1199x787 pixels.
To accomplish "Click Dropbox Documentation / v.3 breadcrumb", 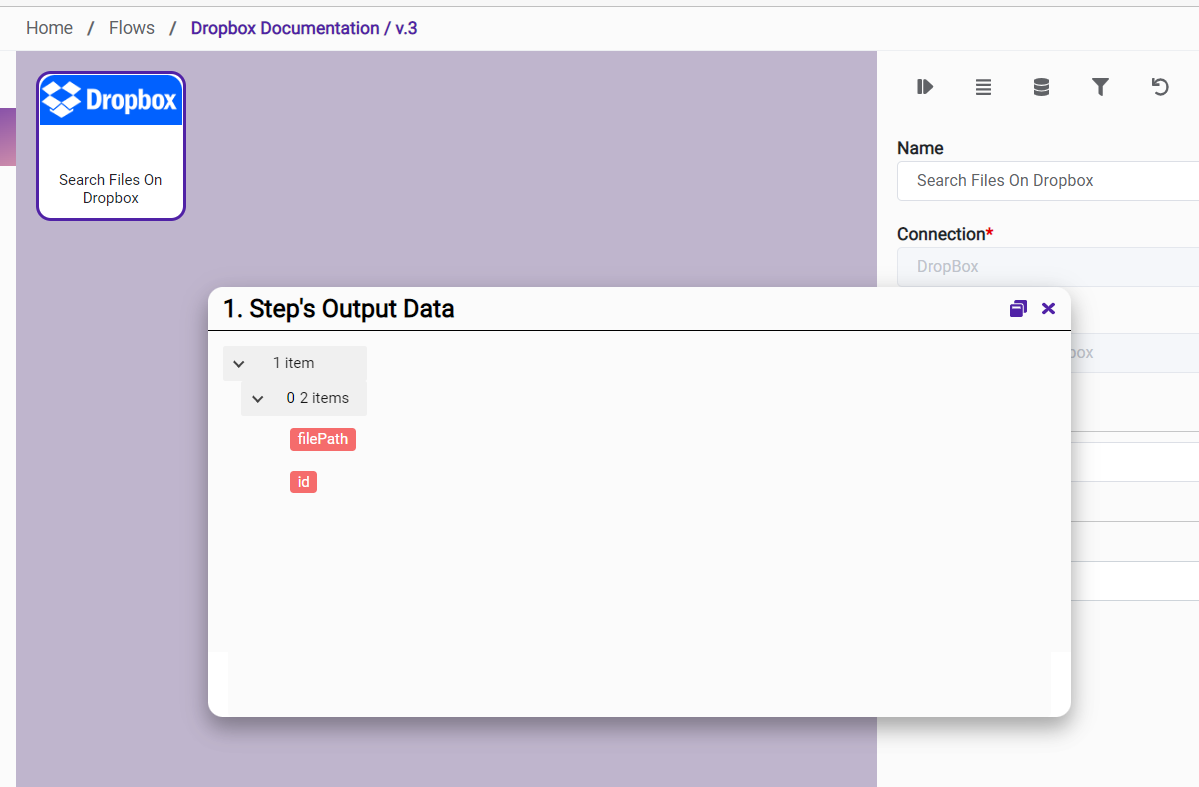I will pyautogui.click(x=304, y=28).
